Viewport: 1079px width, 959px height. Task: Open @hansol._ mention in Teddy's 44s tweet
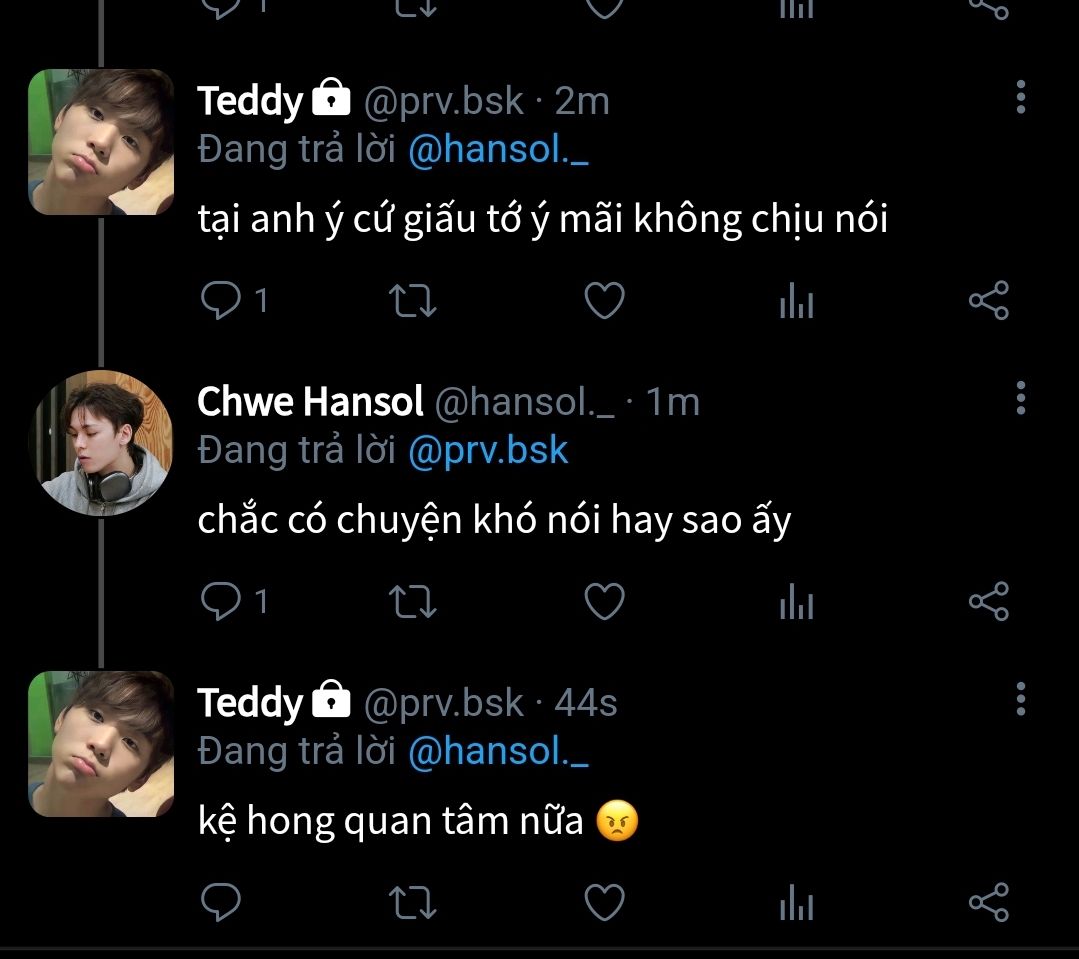[x=498, y=751]
